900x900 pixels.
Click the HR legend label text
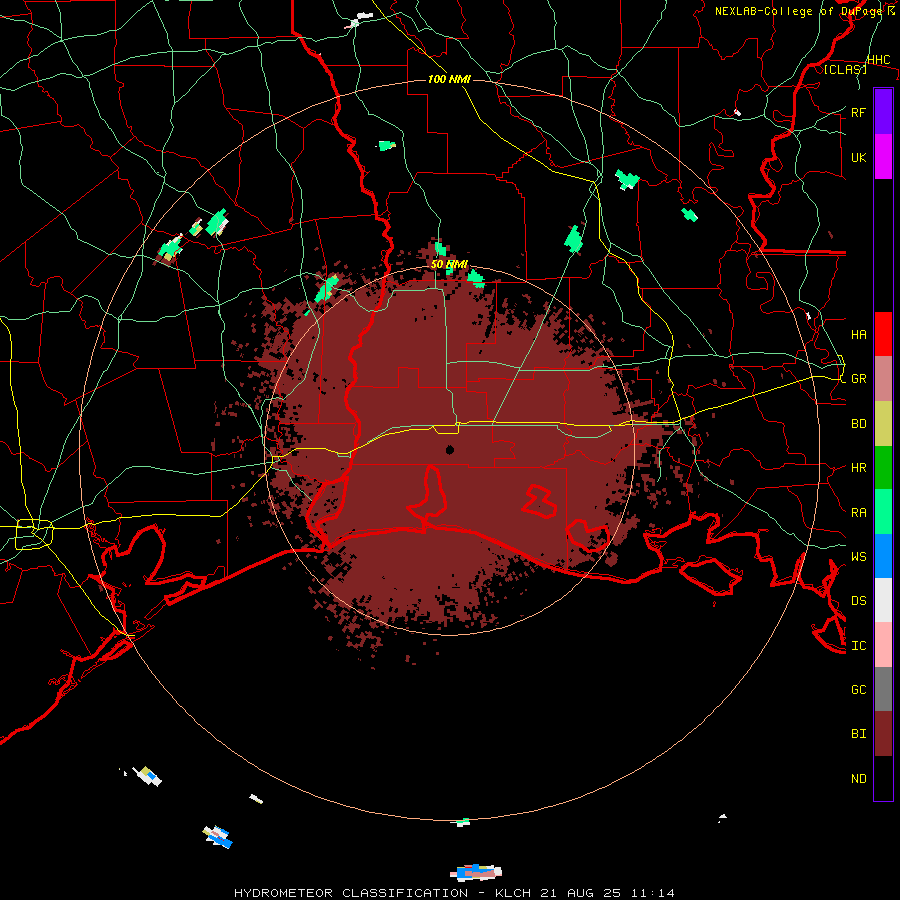(x=858, y=468)
